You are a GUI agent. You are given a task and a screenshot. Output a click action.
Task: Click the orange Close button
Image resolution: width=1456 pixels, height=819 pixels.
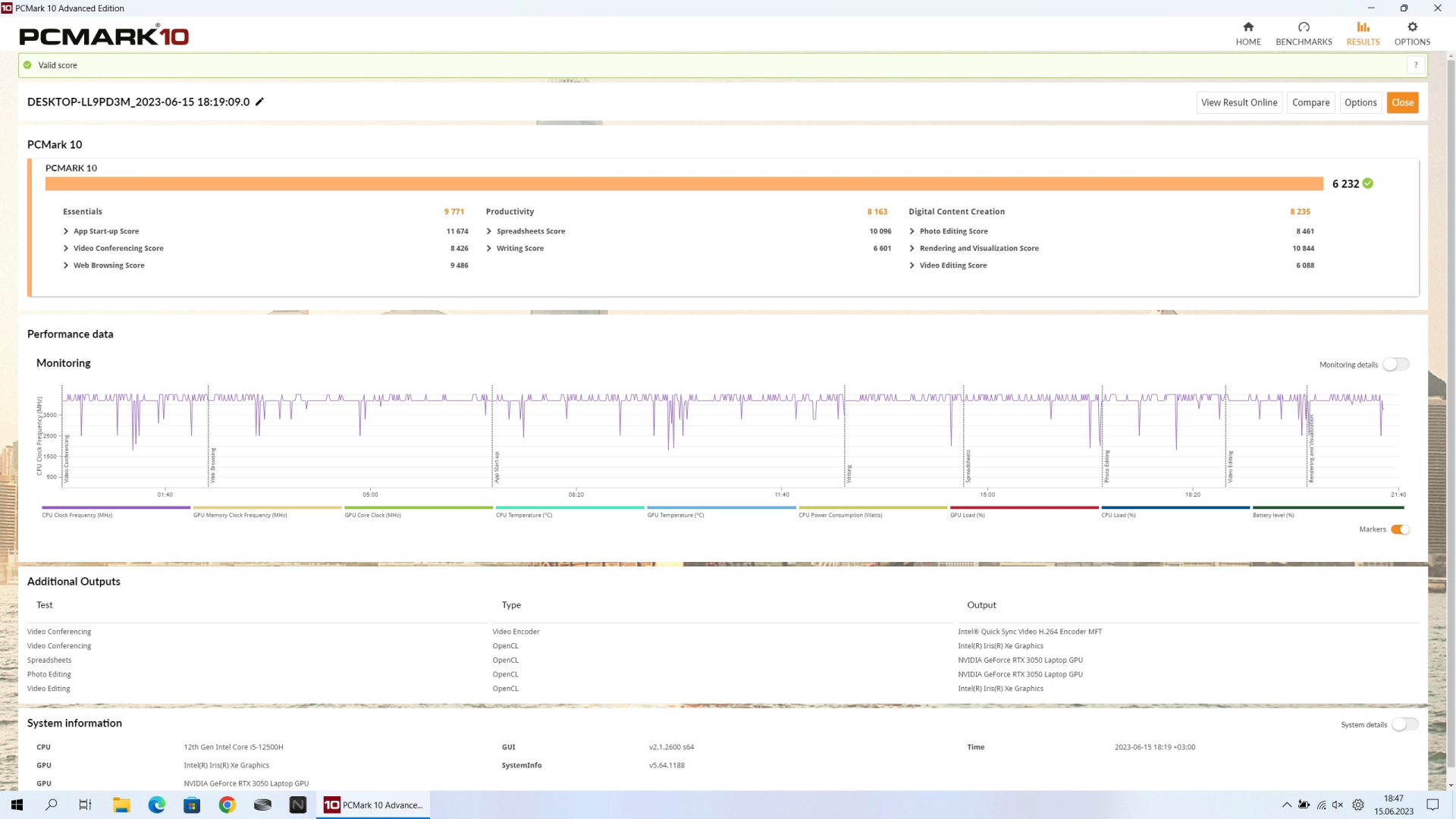click(1402, 102)
